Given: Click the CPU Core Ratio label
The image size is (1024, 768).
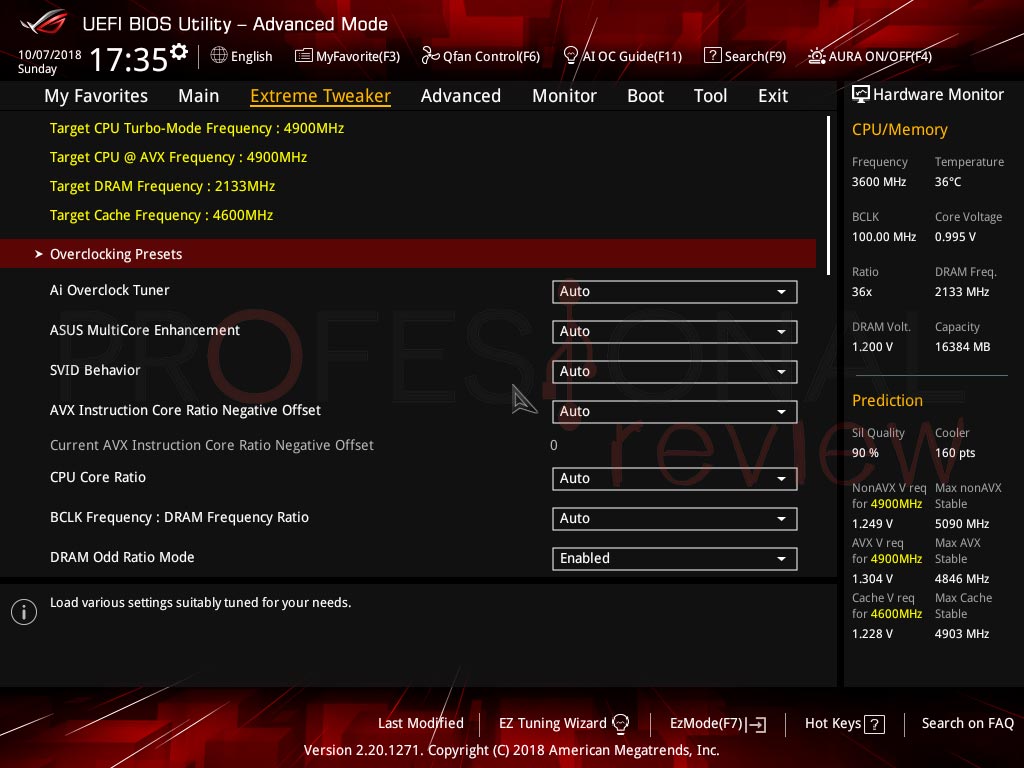Looking at the screenshot, I should 98,477.
